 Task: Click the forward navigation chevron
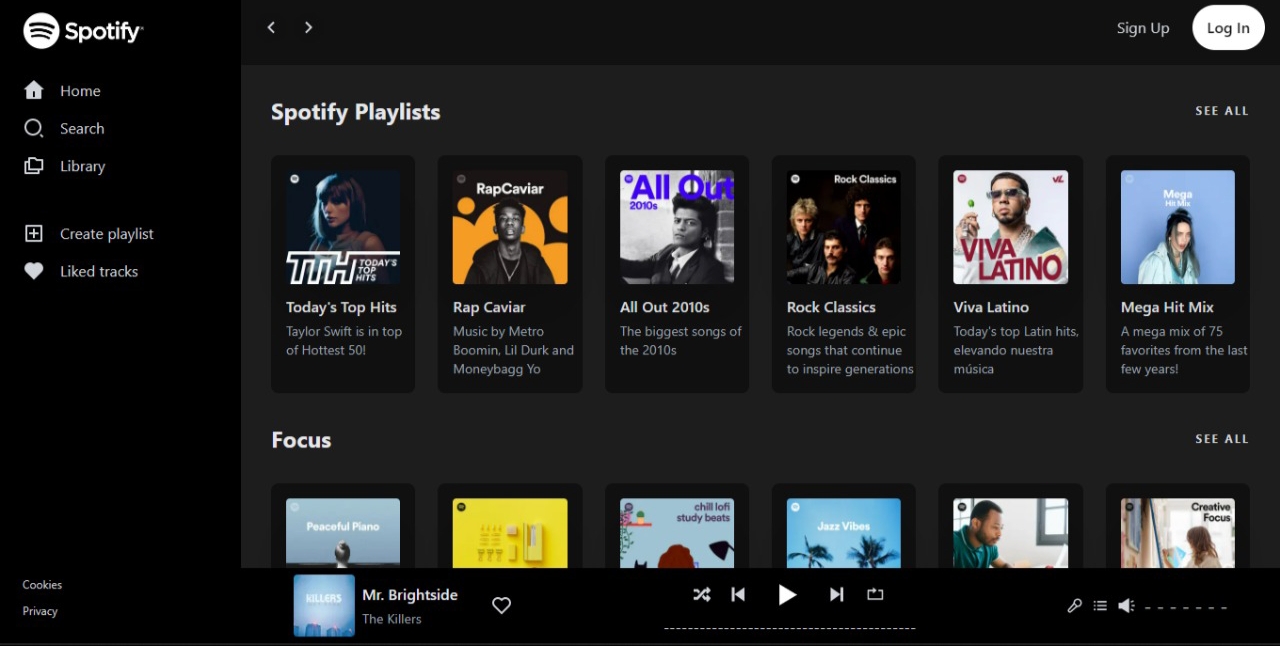[x=308, y=27]
